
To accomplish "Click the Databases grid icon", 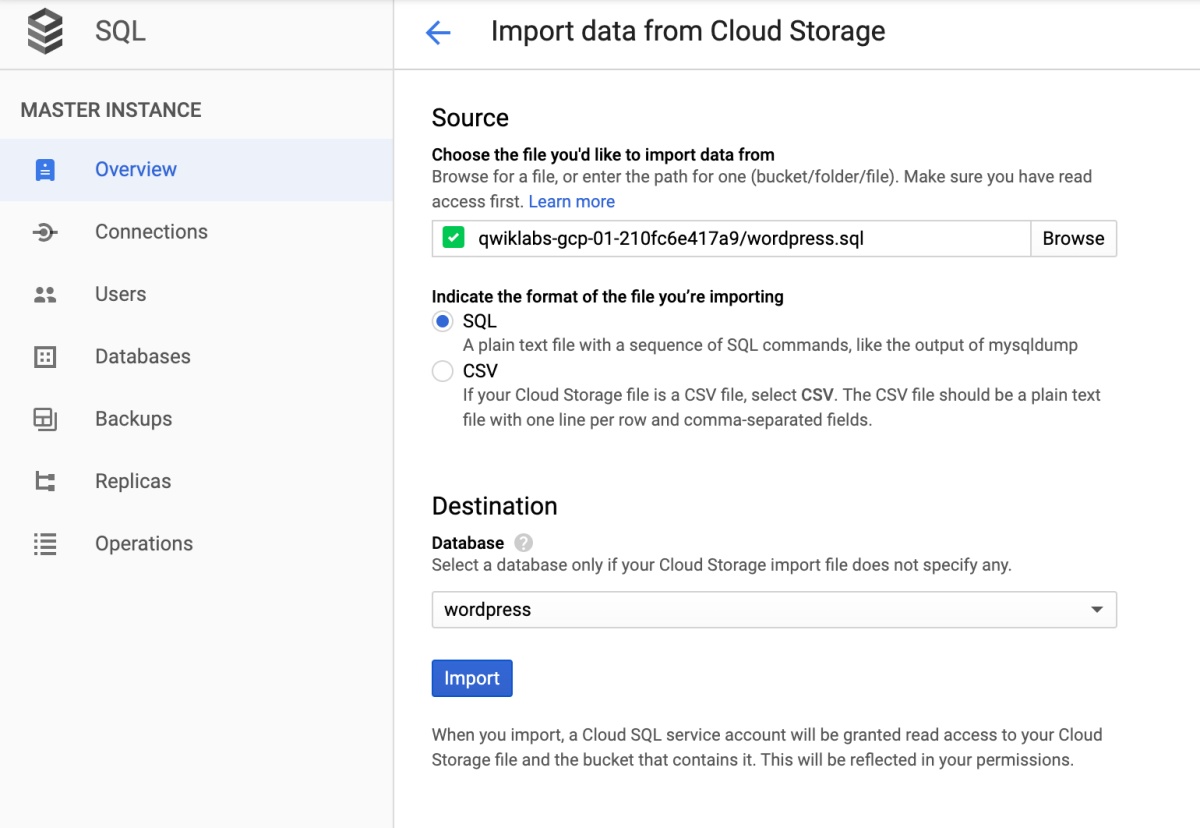I will 43,356.
